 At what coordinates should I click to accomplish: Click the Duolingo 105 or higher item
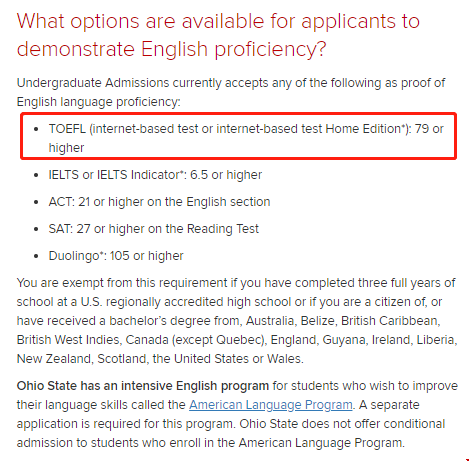click(116, 256)
